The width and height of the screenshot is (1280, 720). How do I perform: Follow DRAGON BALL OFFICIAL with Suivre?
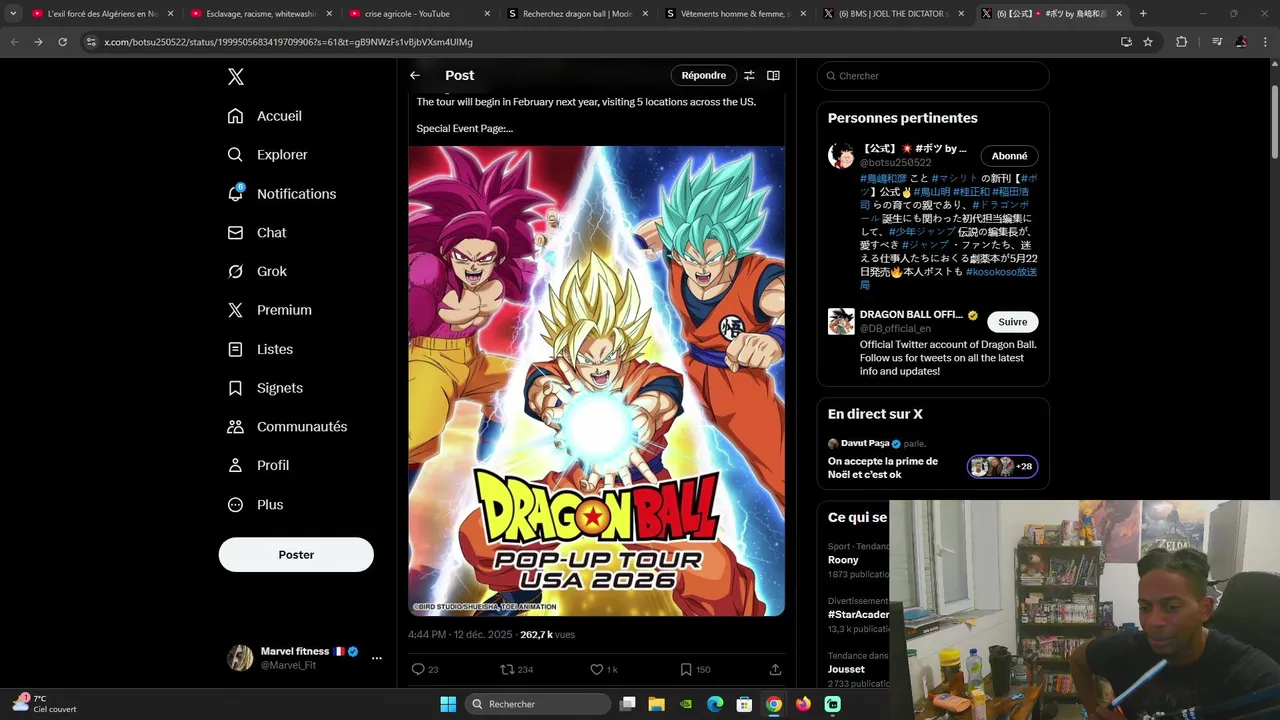pos(1013,322)
